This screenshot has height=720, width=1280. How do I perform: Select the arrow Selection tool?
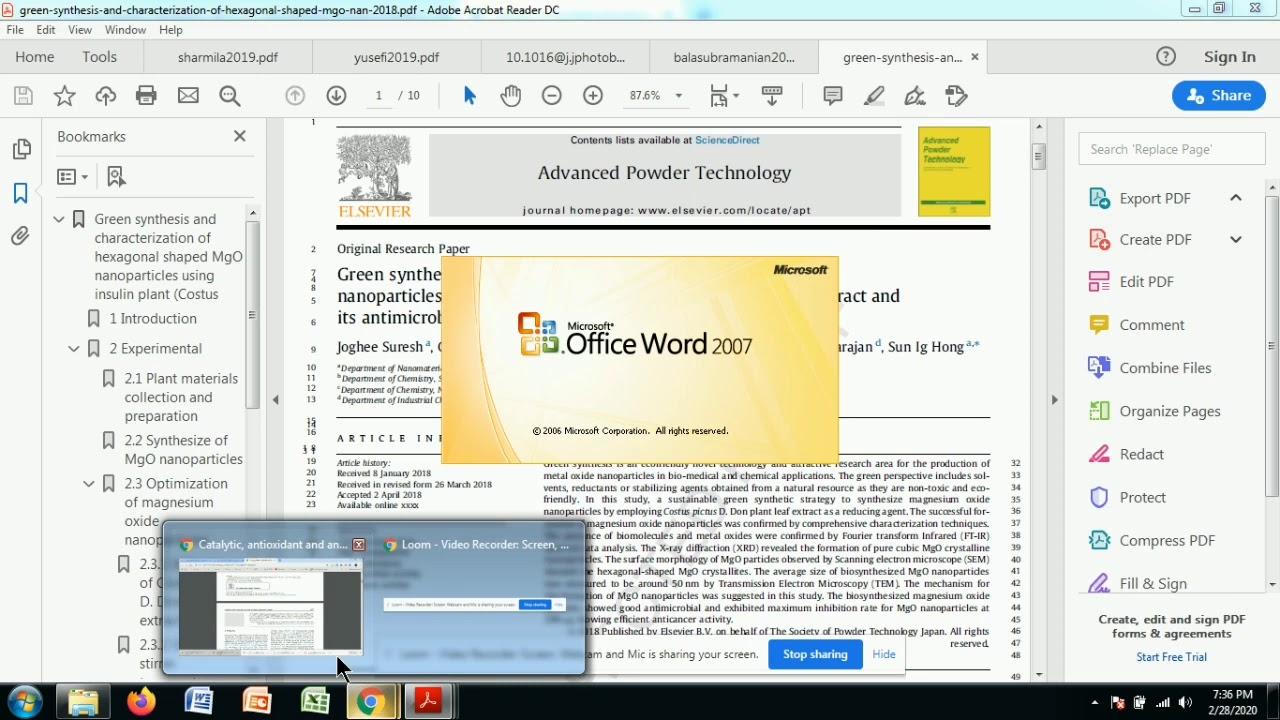469,96
